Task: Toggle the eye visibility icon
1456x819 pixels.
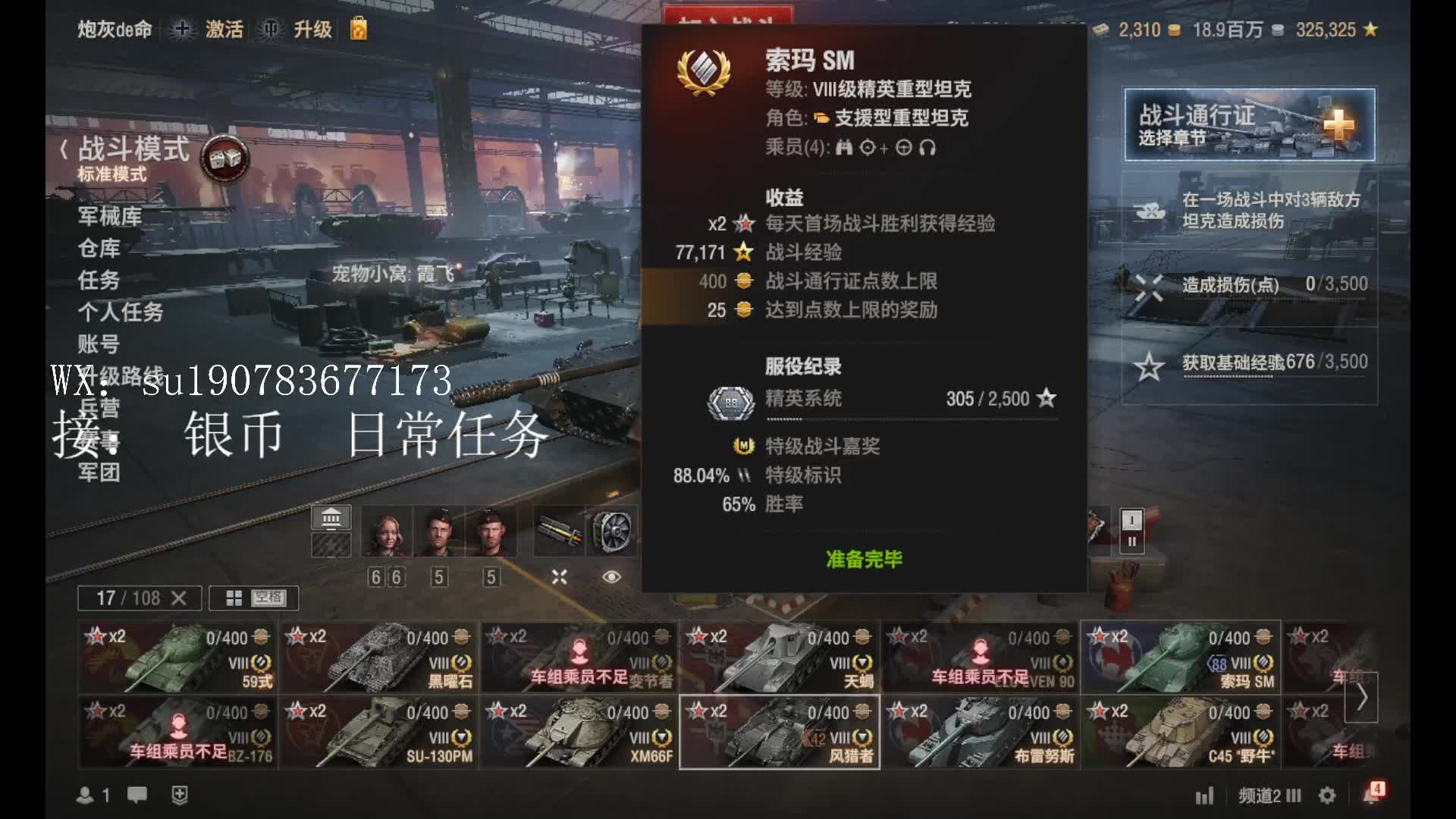Action: (x=611, y=577)
